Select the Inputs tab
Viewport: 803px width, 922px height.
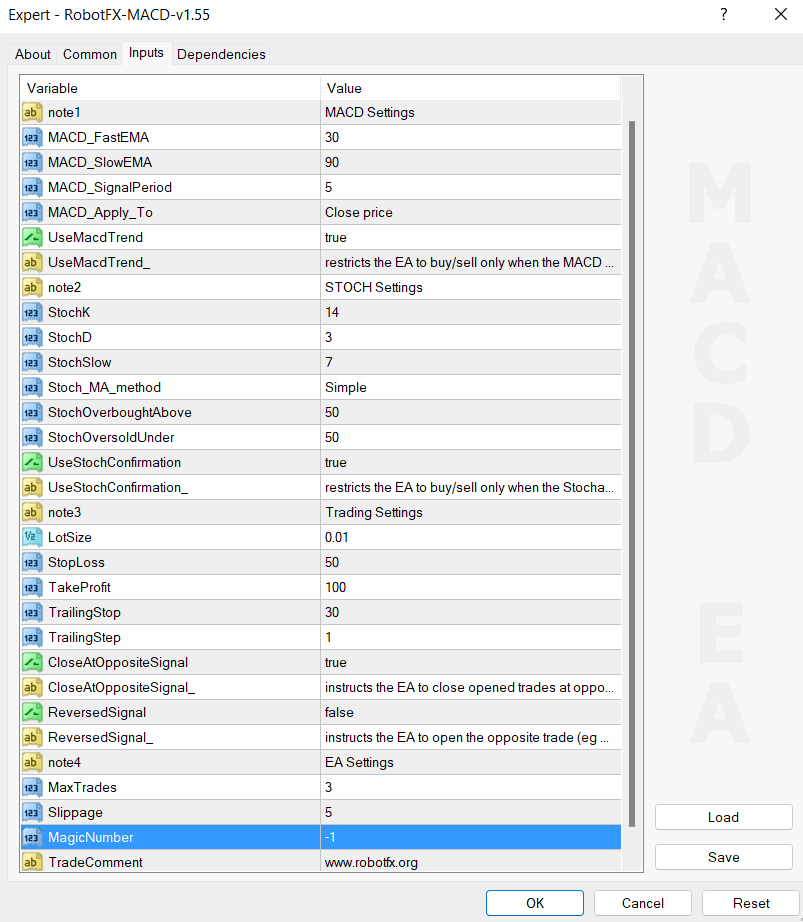[146, 53]
